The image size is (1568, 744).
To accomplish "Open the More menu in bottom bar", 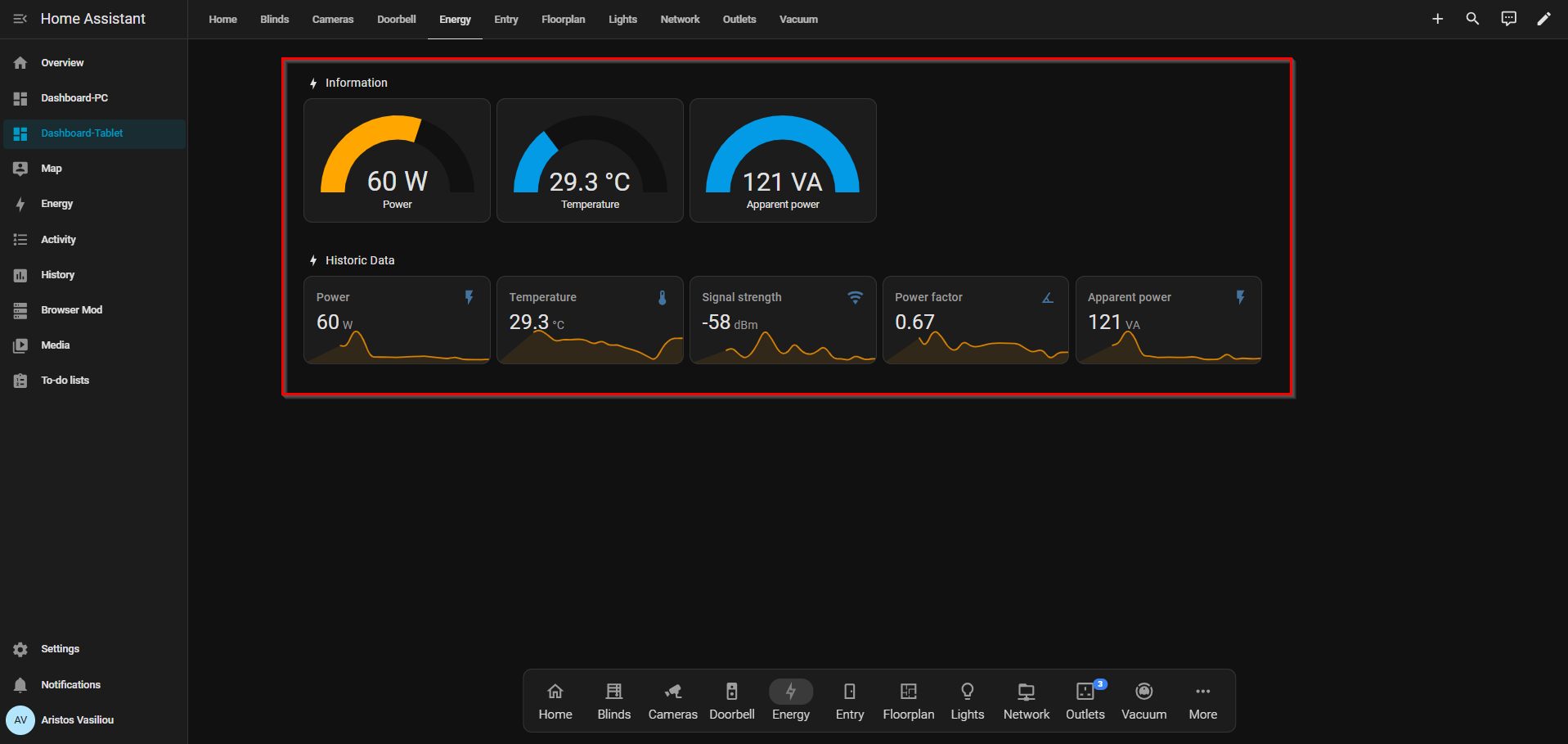I will 1202,701.
